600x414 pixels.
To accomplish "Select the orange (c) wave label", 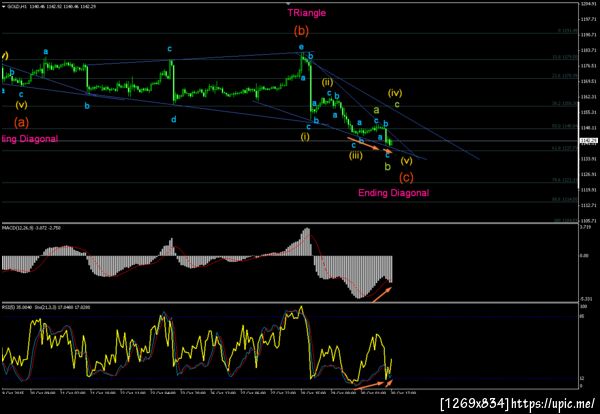I will tap(406, 177).
